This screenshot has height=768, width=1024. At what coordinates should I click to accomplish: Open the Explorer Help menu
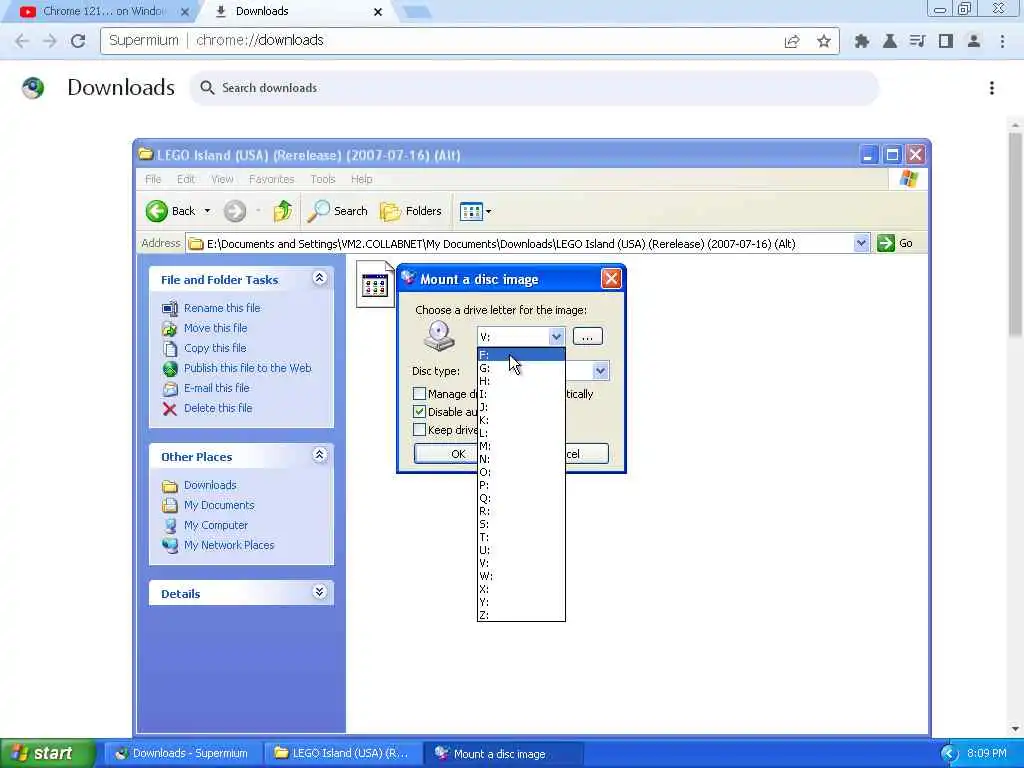click(361, 179)
